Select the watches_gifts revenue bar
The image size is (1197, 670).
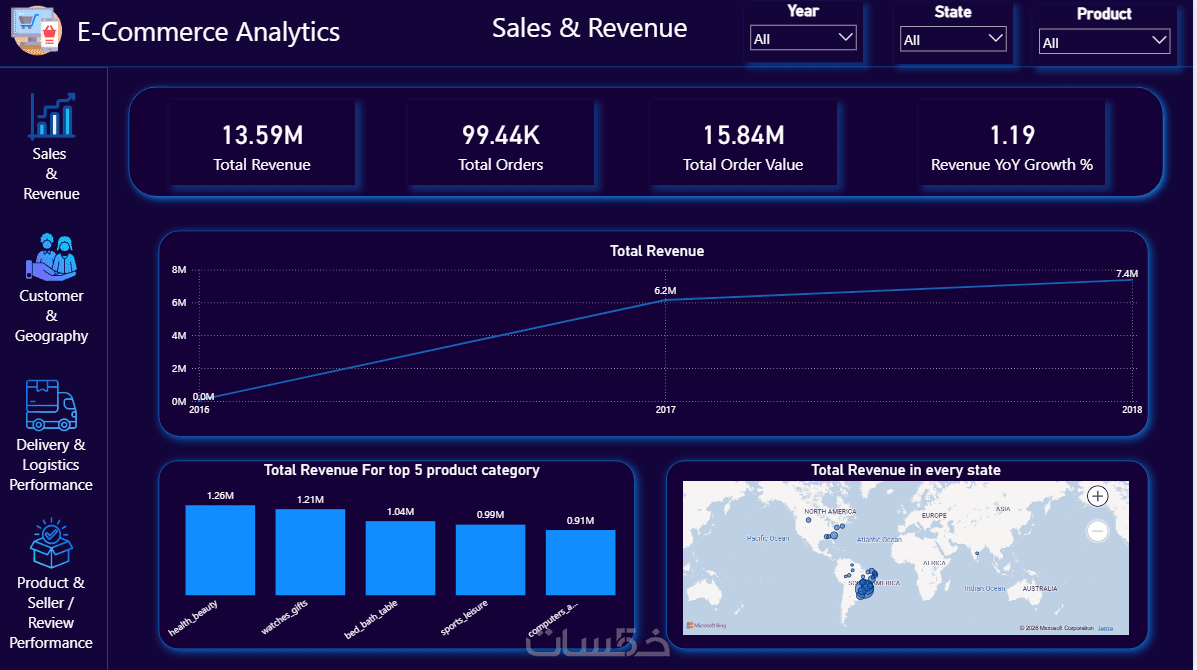click(310, 552)
